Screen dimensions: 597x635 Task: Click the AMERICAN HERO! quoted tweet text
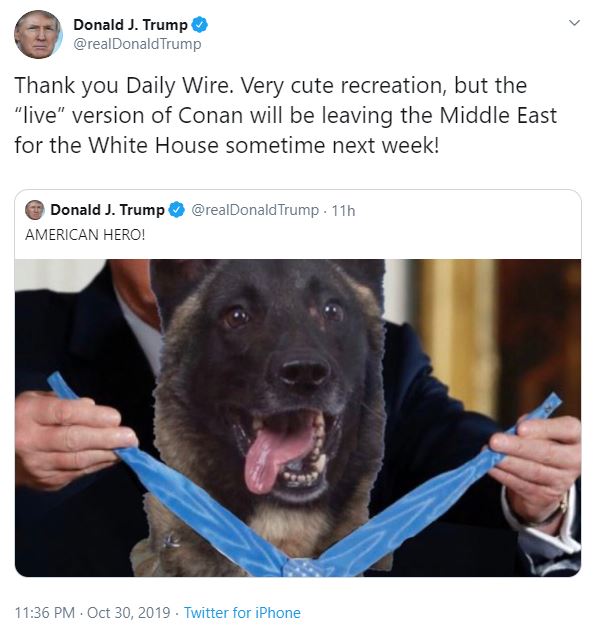click(x=85, y=234)
